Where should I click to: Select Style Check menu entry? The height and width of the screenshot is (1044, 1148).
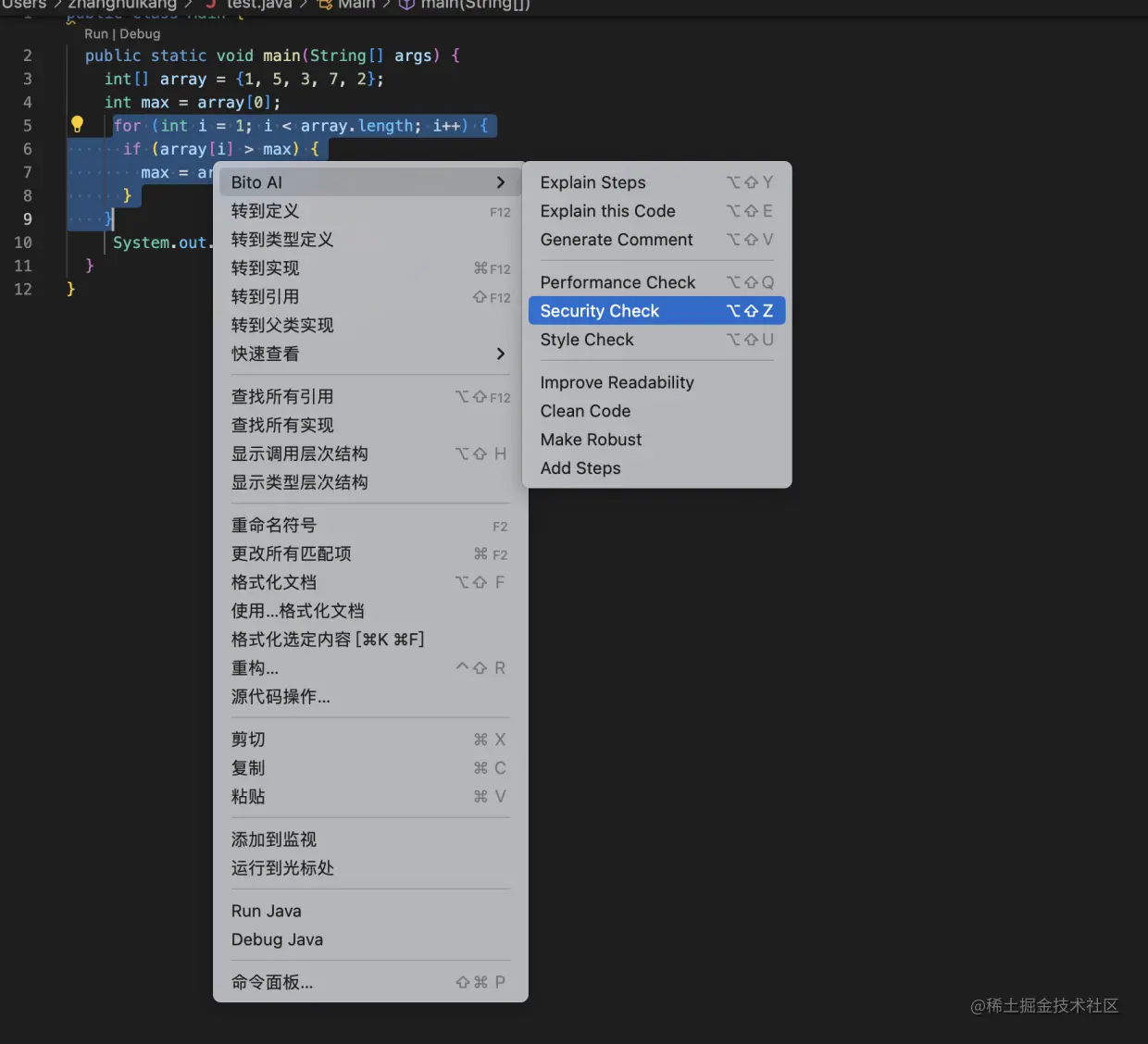[x=656, y=340]
